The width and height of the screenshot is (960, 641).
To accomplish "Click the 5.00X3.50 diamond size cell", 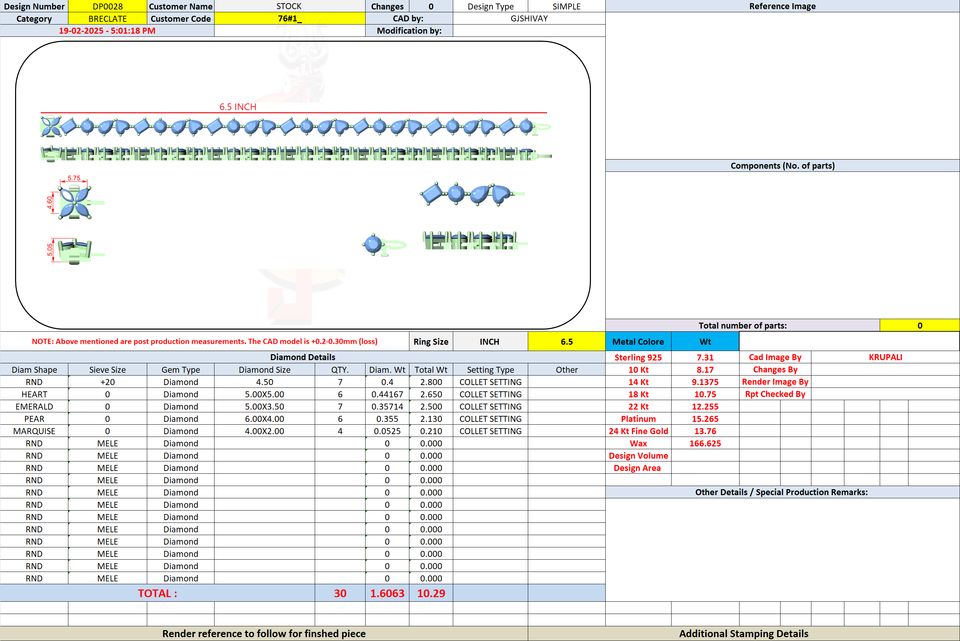I will tap(264, 407).
